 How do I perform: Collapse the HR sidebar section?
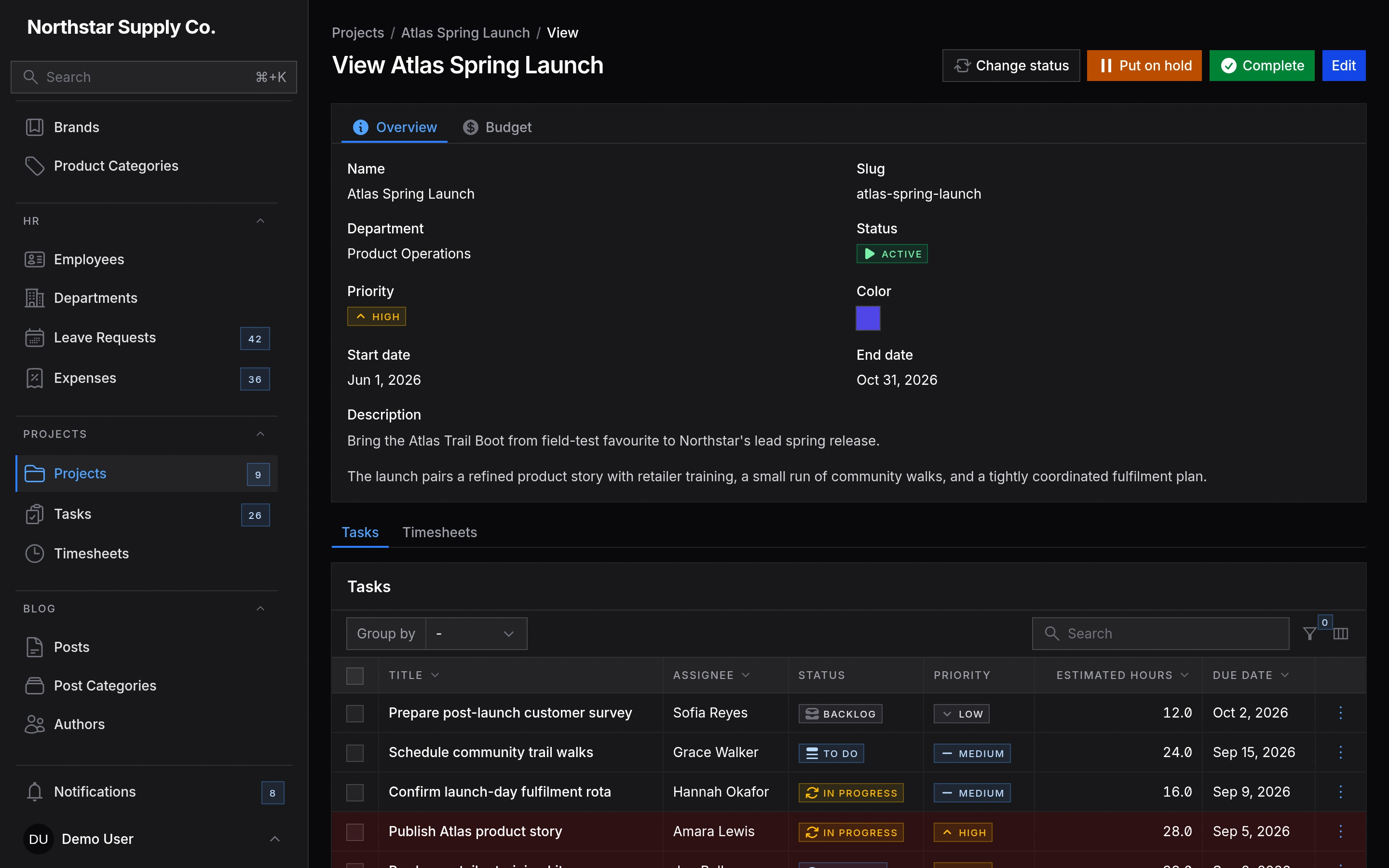(260, 221)
